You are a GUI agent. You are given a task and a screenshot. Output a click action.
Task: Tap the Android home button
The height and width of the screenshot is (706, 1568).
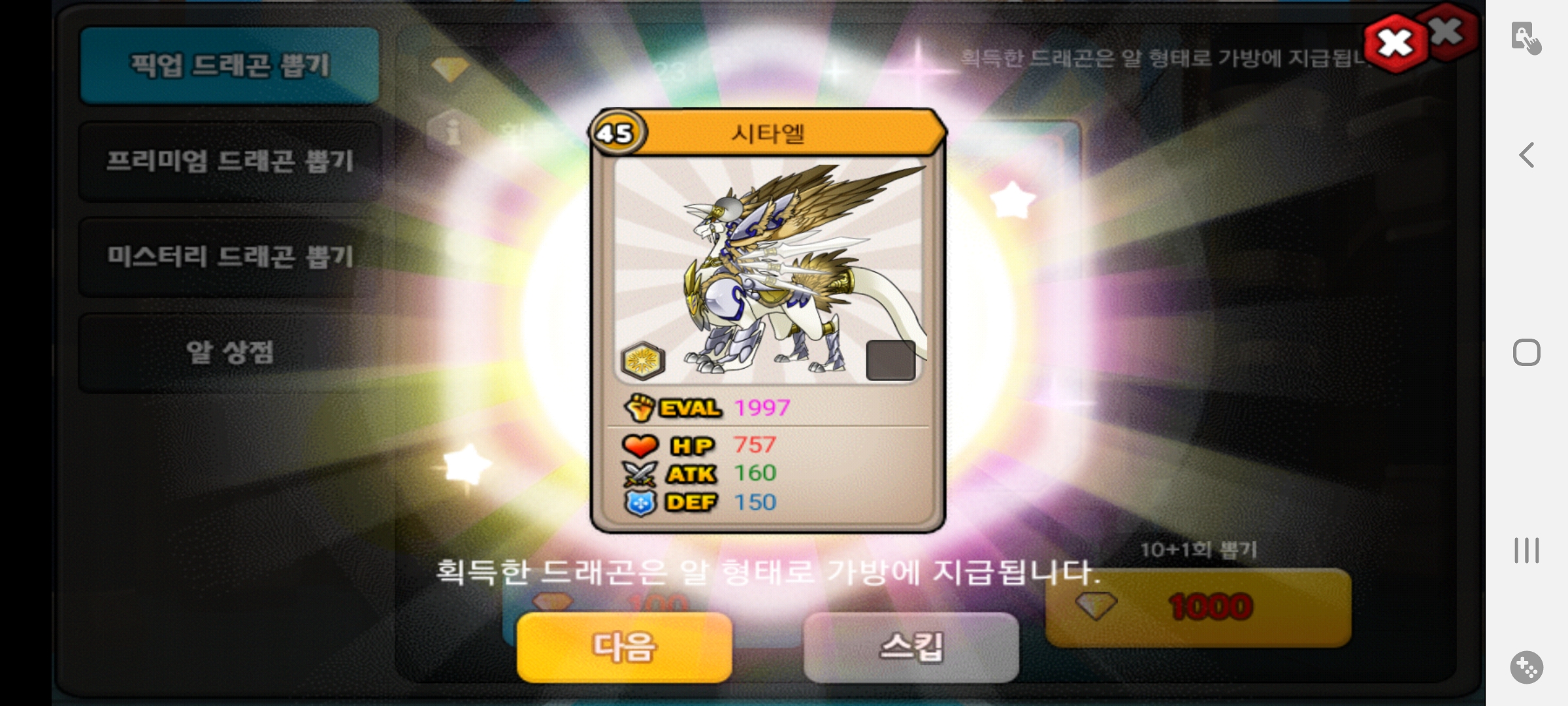(x=1527, y=352)
